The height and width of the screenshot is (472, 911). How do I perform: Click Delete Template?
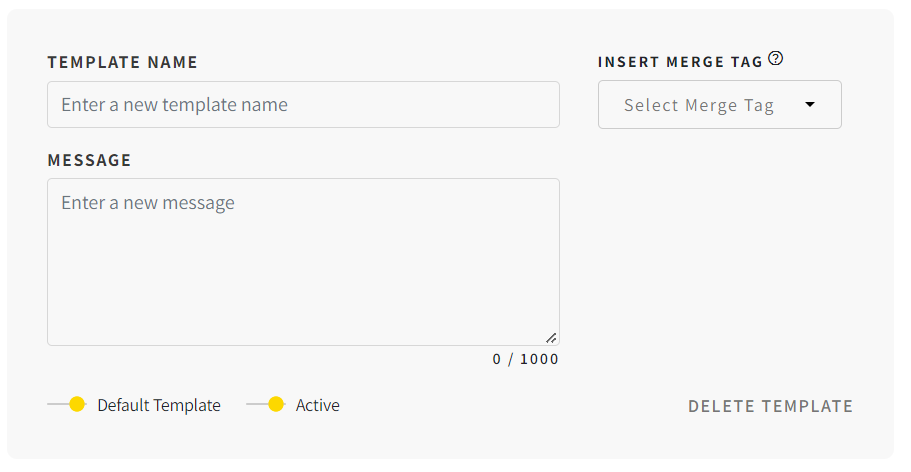click(770, 406)
